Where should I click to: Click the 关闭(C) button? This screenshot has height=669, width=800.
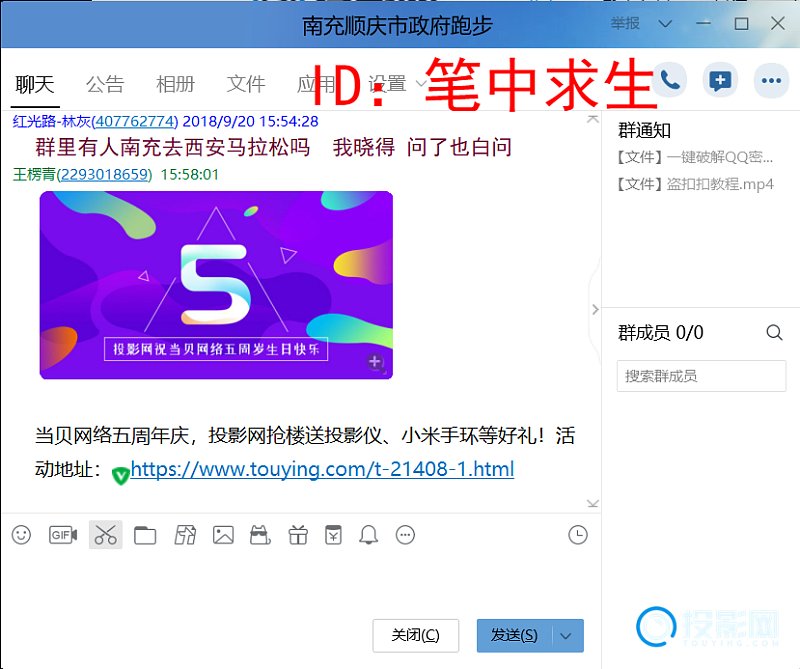coord(415,635)
